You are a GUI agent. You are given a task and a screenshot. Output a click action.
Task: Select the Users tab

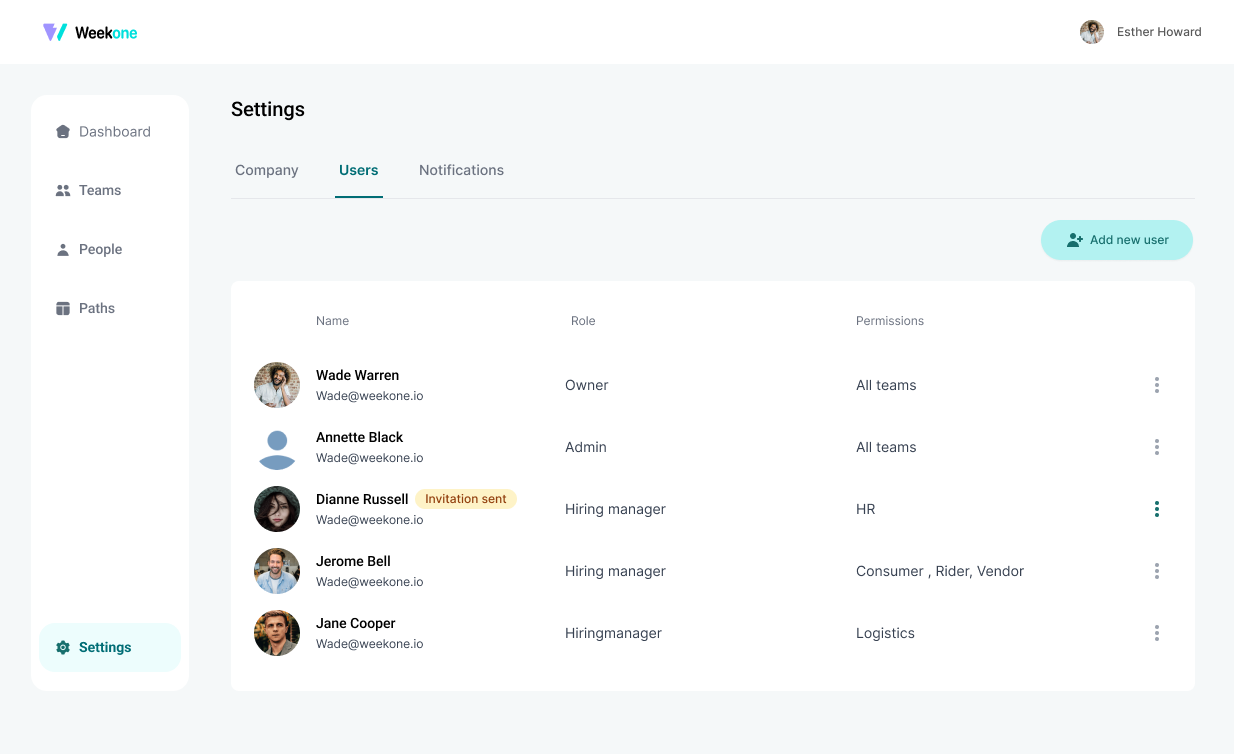pos(358,170)
